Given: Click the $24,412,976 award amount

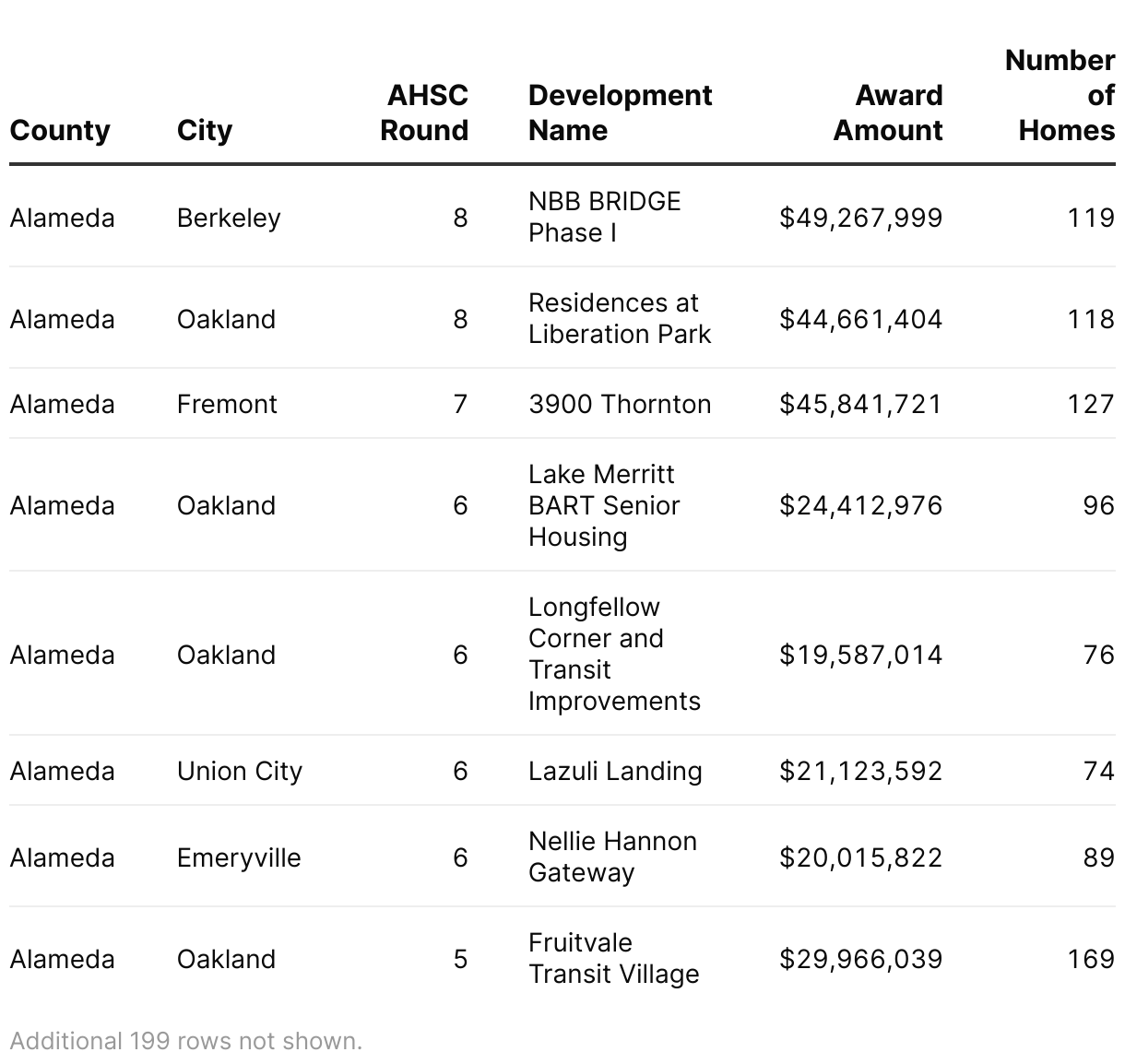Looking at the screenshot, I should 860,505.
